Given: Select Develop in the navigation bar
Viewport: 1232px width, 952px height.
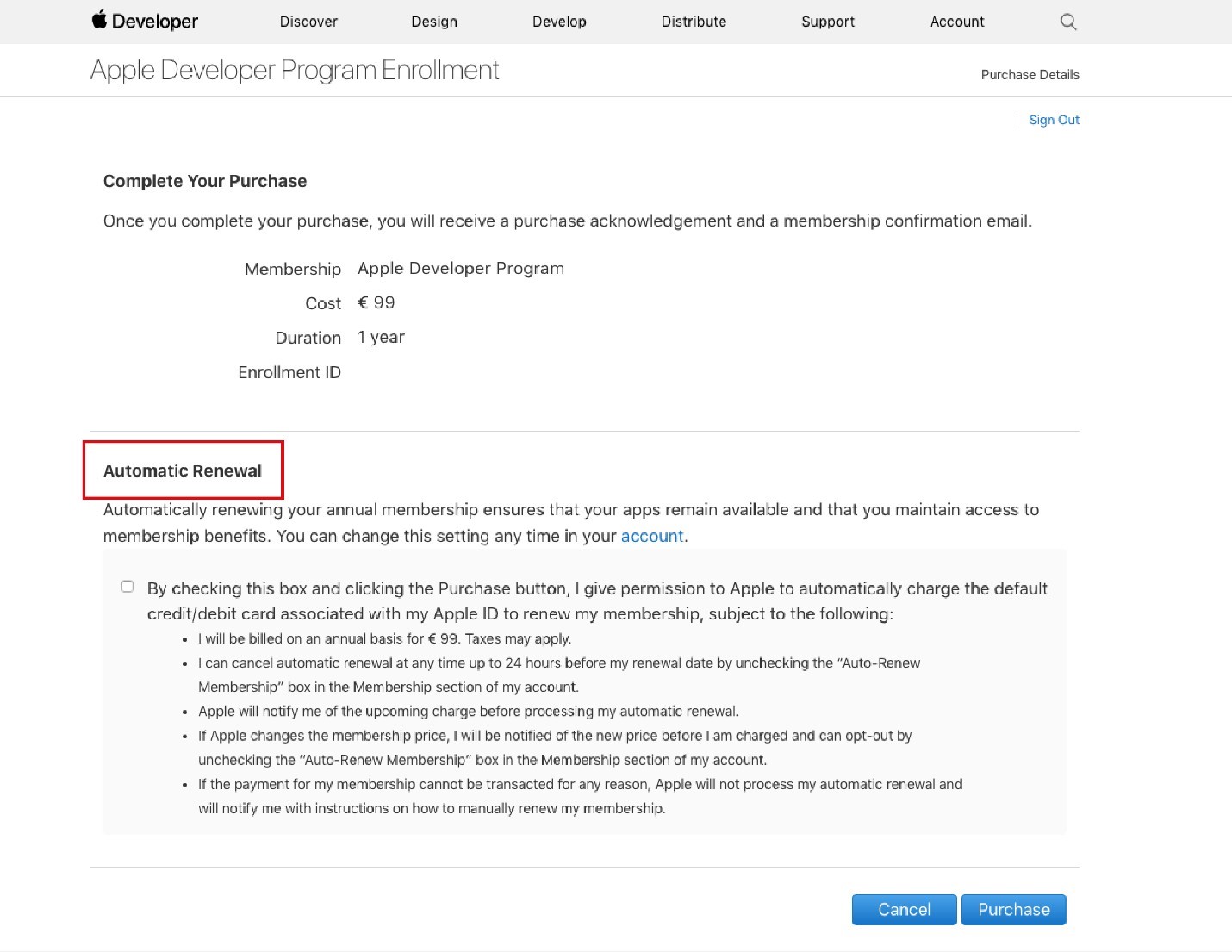Looking at the screenshot, I should point(559,22).
